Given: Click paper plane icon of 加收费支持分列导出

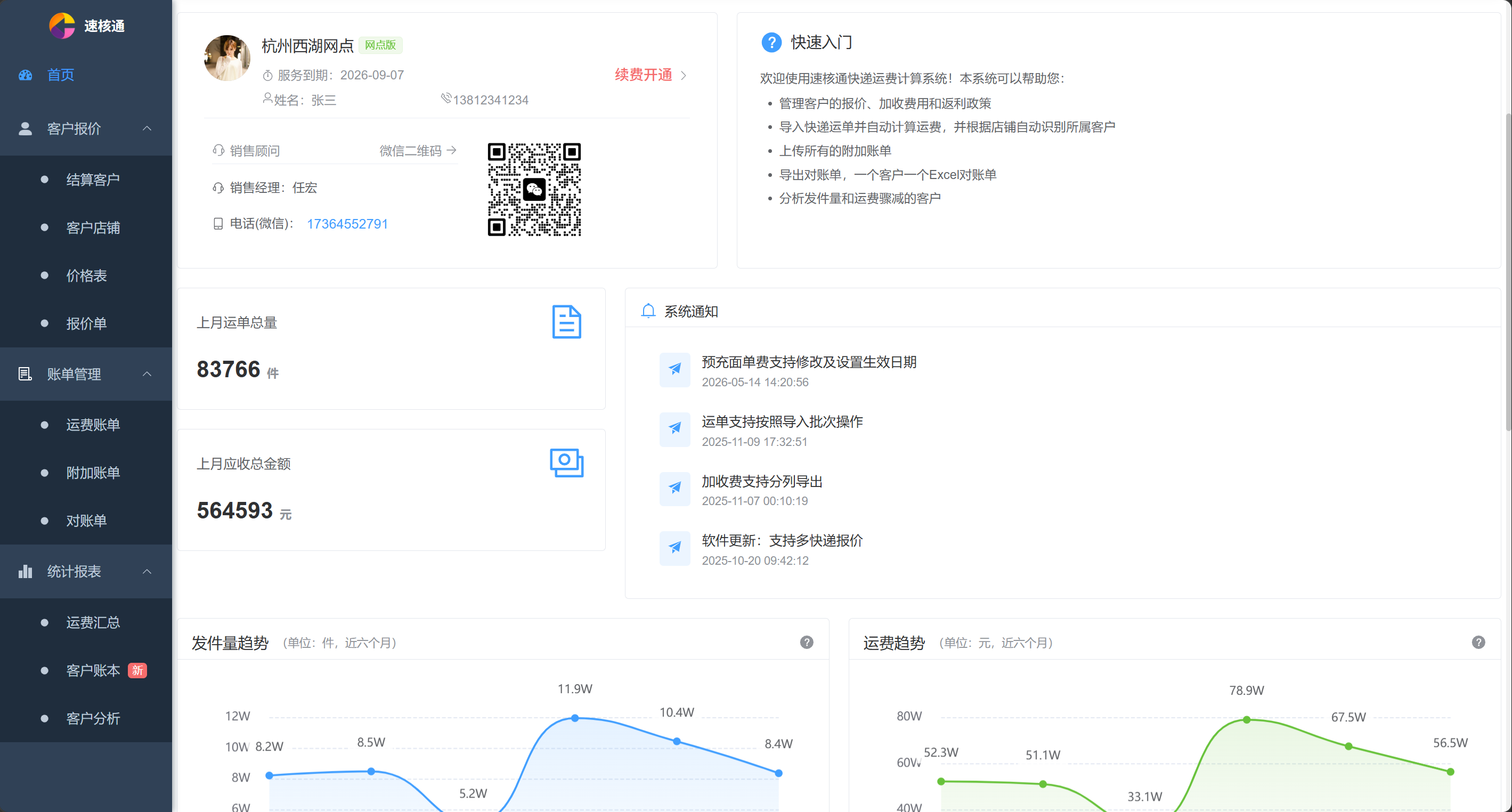Looking at the screenshot, I should [675, 489].
